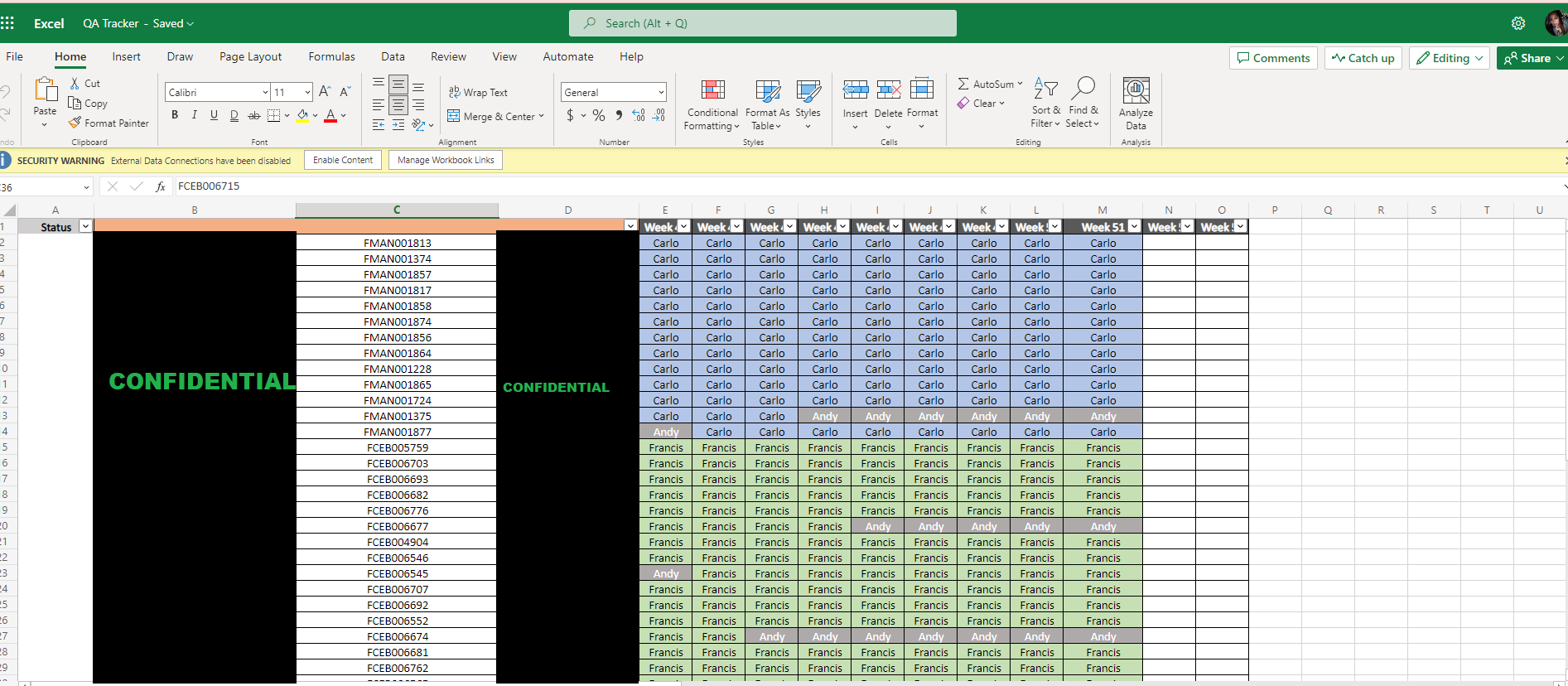Activate the Format Painter
This screenshot has width=1568, height=686.
(x=109, y=123)
